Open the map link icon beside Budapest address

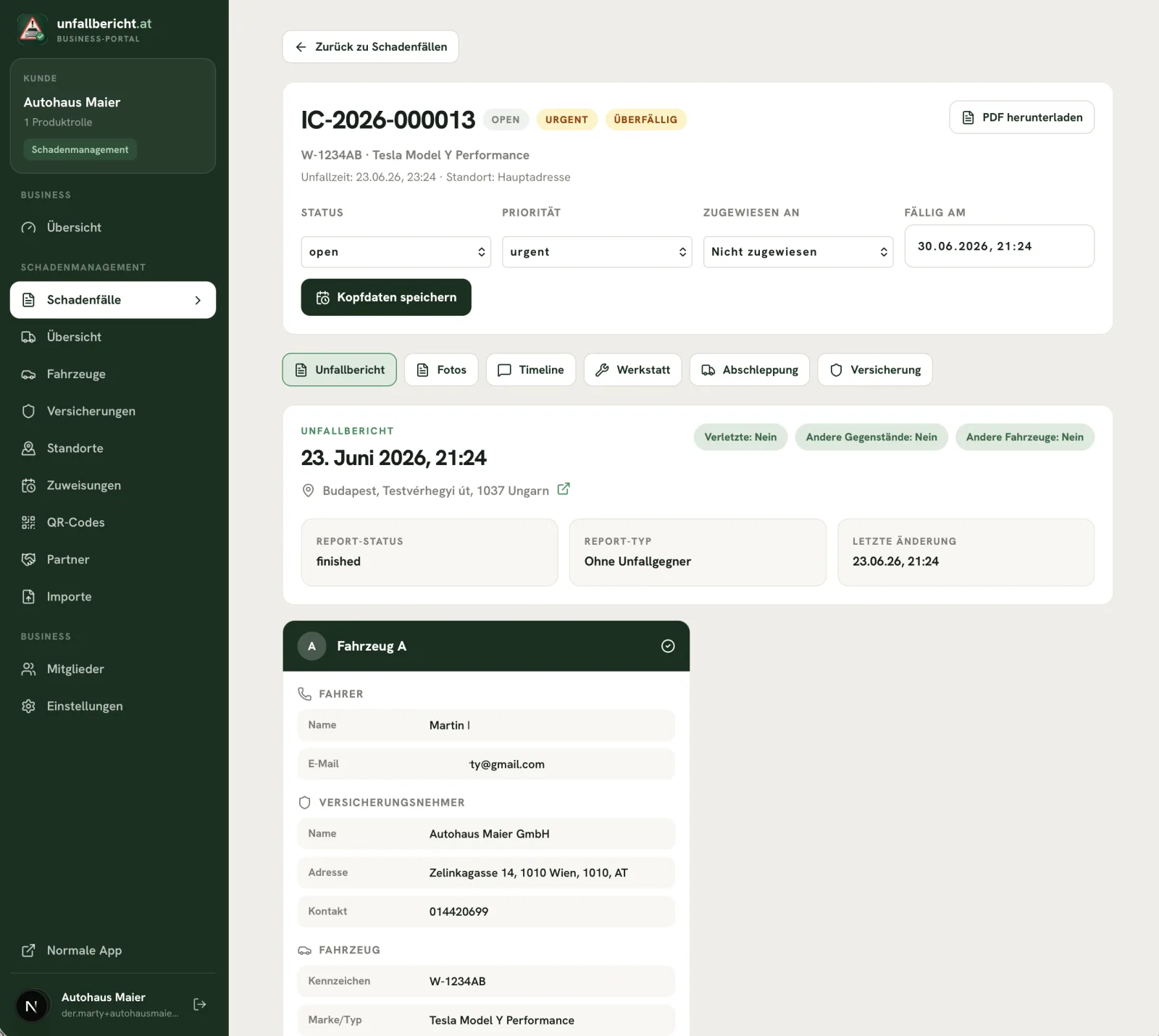564,489
